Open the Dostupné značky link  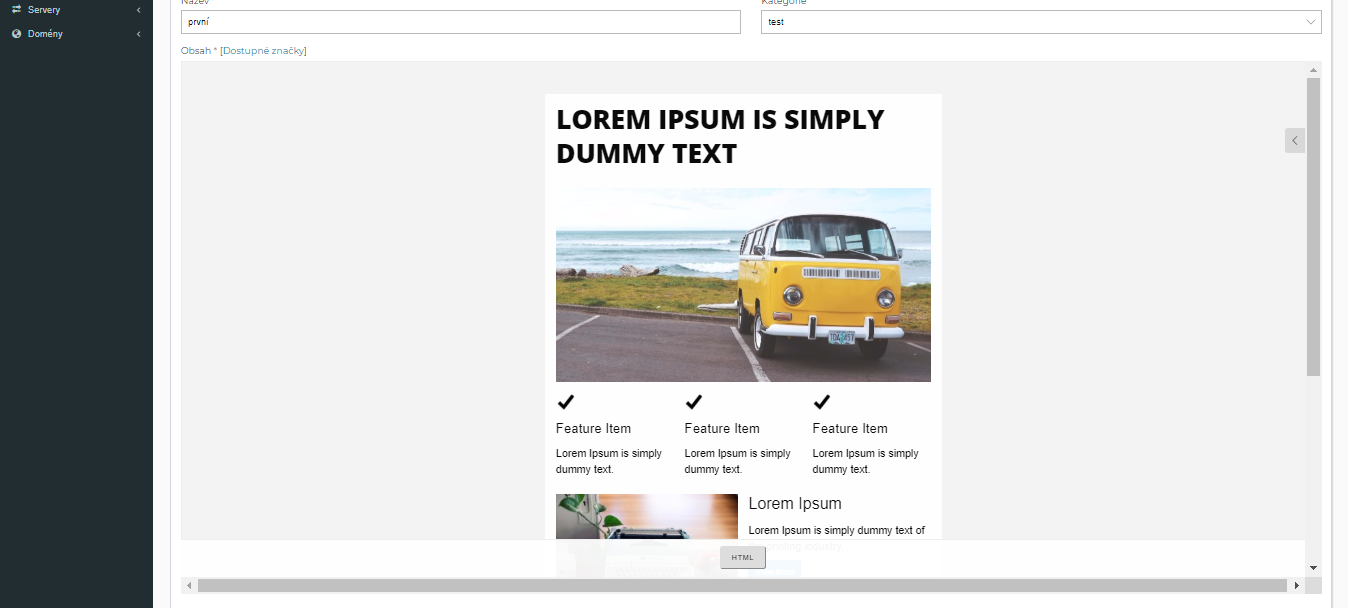click(263, 50)
